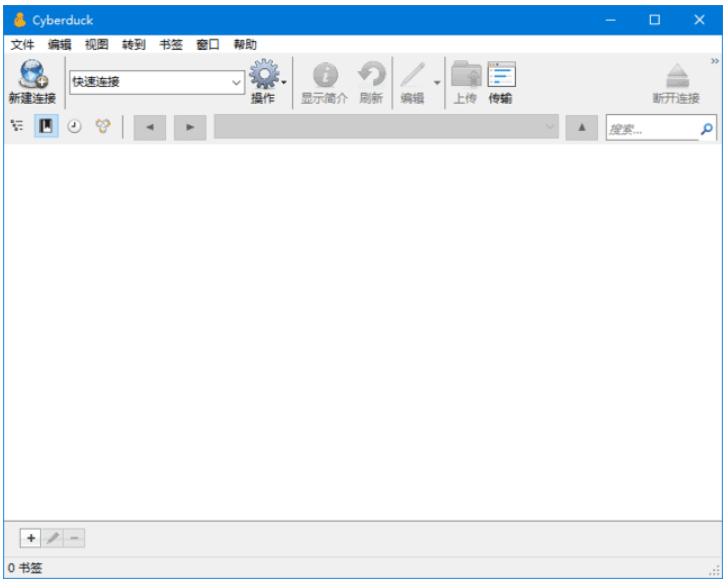Maximize the Cyberduck window
726x580 pixels.
[x=654, y=20]
